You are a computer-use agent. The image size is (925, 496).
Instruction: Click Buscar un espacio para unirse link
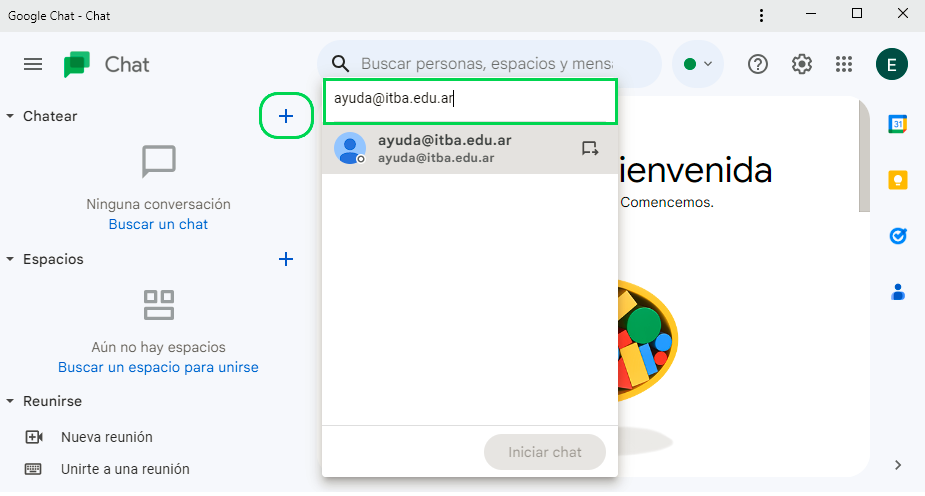point(158,367)
